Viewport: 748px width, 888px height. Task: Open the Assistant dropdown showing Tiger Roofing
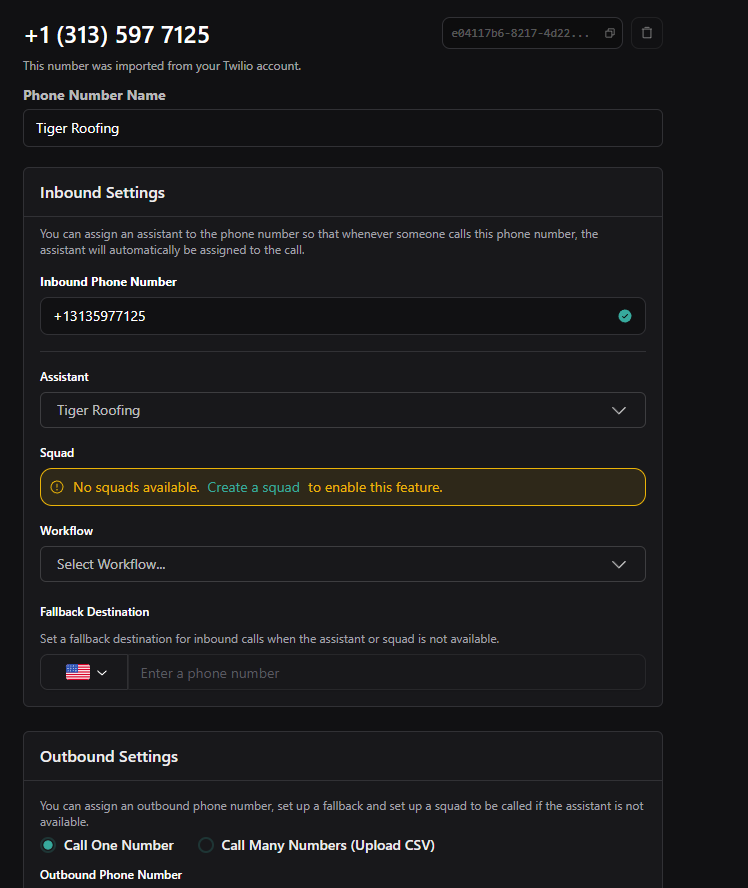coord(342,410)
